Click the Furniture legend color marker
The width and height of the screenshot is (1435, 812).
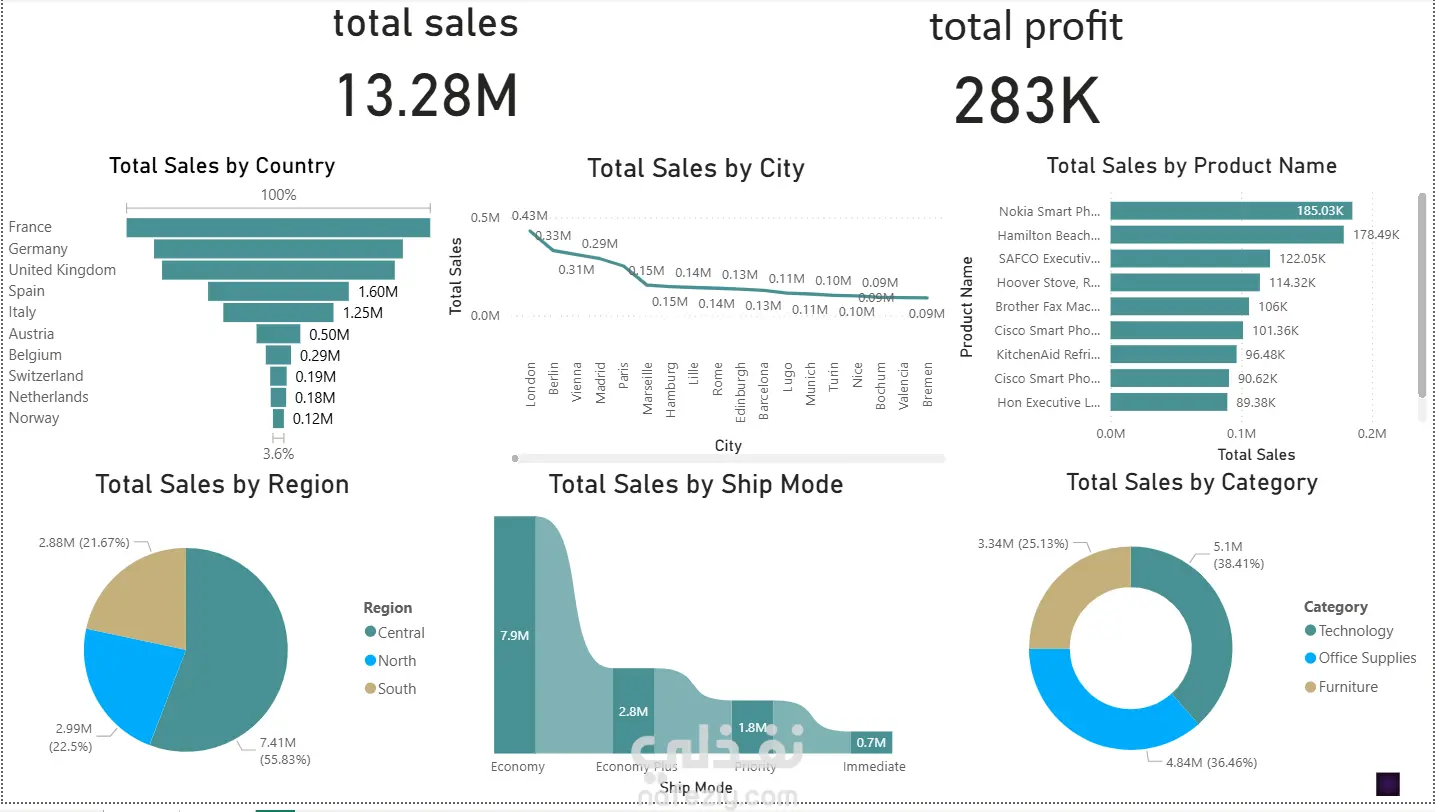coord(1310,686)
